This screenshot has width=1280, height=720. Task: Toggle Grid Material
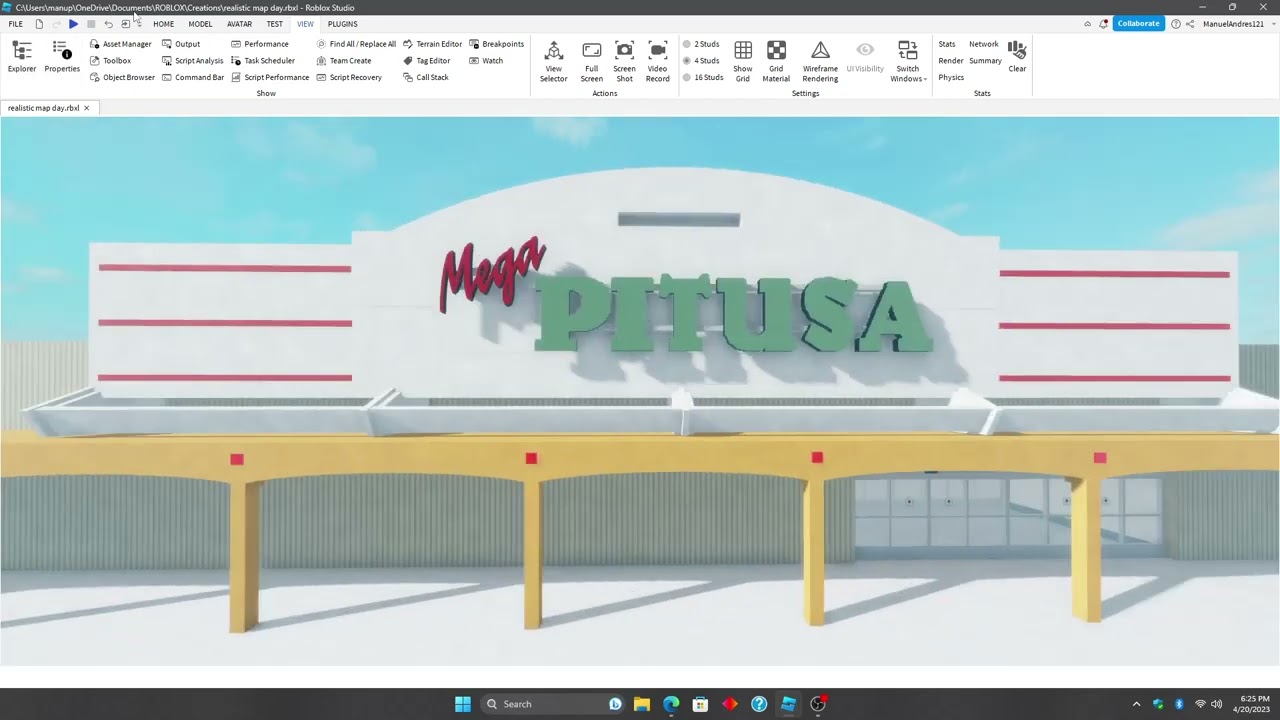776,61
